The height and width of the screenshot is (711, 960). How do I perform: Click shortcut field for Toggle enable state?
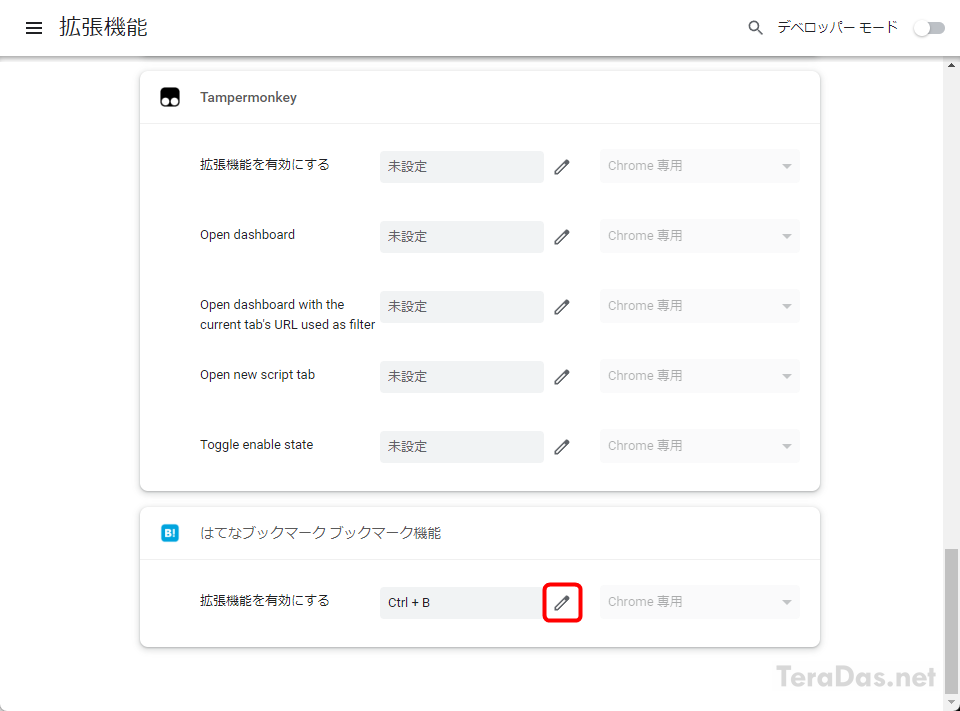point(462,446)
